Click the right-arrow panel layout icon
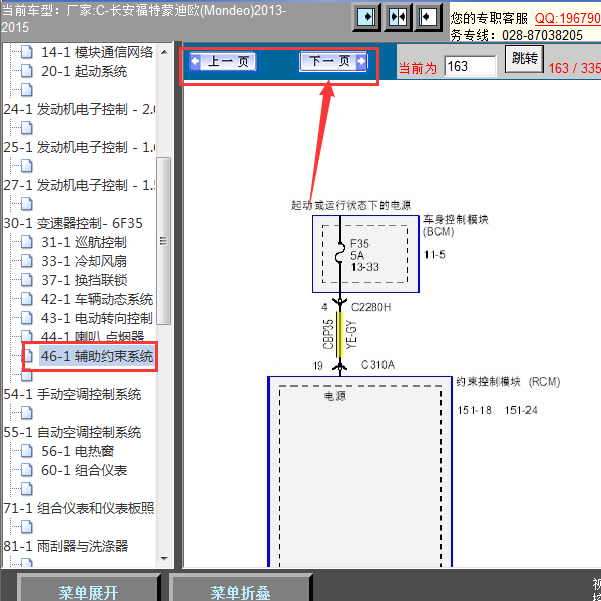This screenshot has width=601, height=601. click(x=366, y=17)
